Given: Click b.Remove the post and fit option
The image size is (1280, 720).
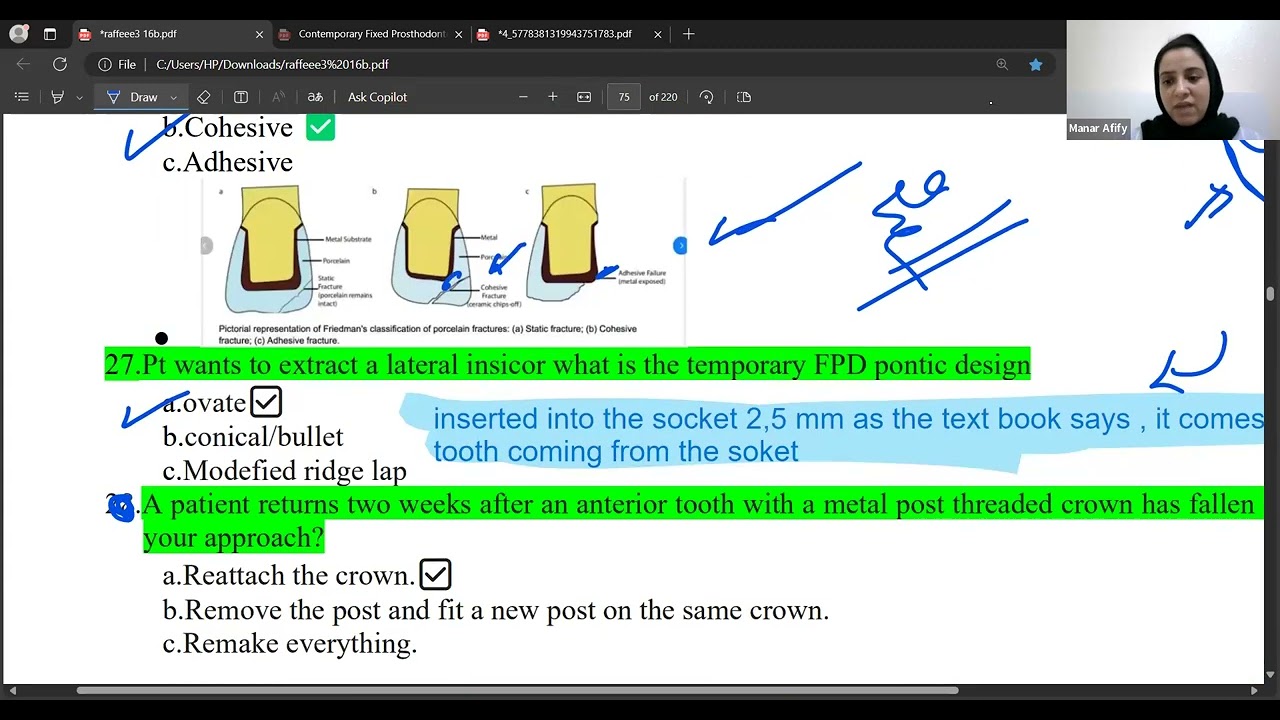Looking at the screenshot, I should (496, 610).
